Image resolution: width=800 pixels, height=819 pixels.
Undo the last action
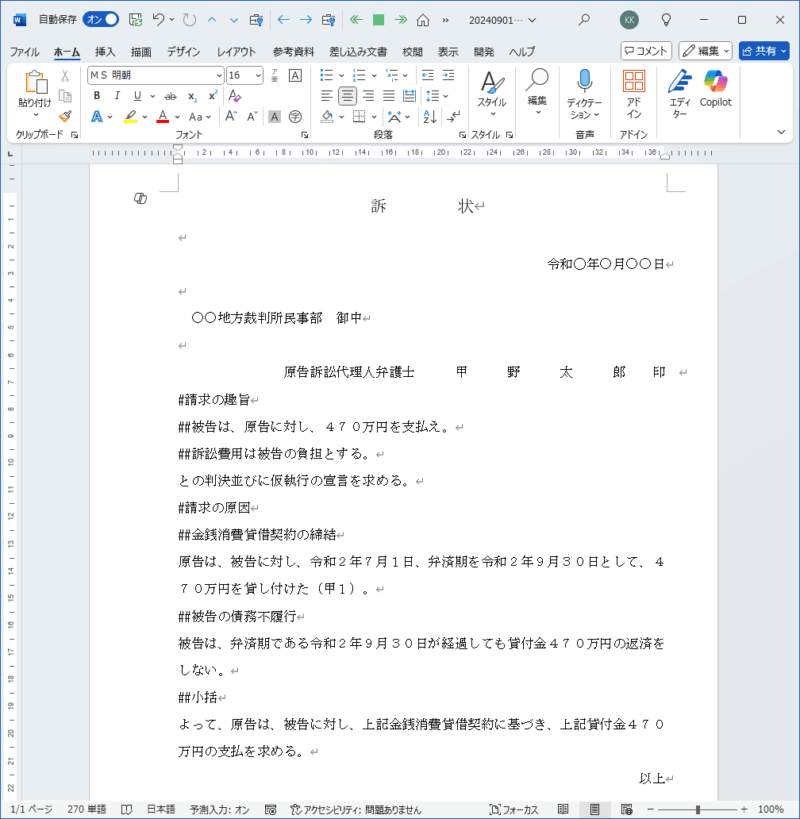159,20
